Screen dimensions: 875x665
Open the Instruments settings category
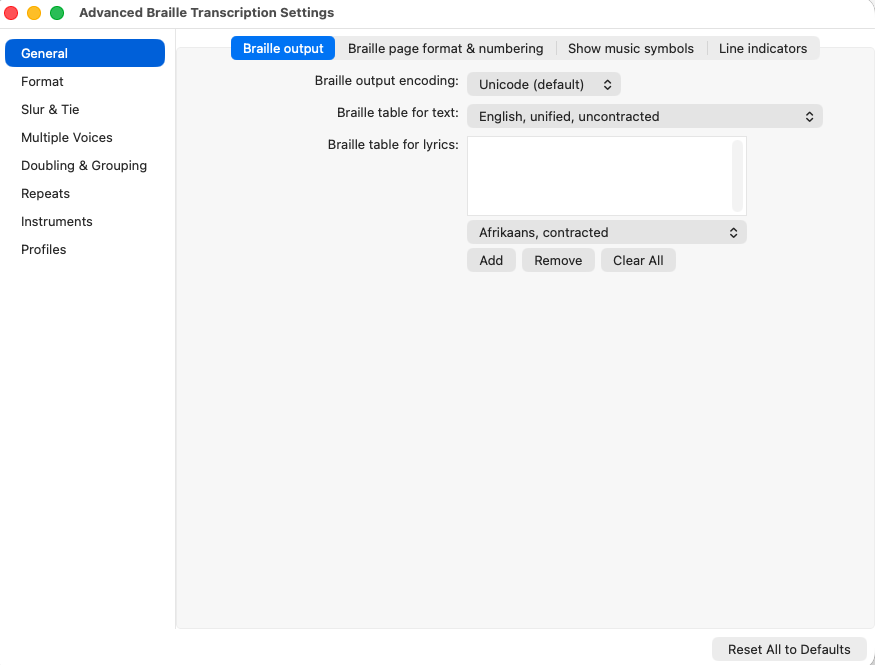coord(57,221)
